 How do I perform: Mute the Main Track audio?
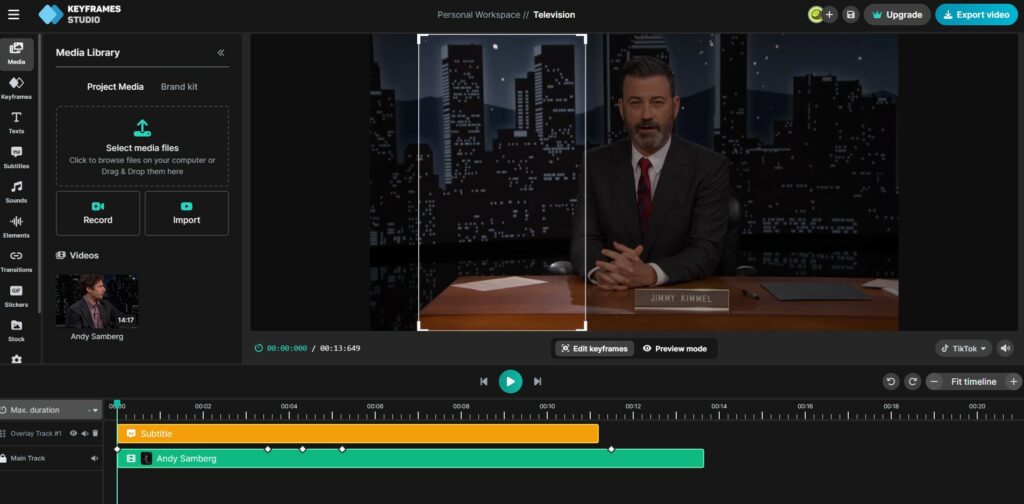click(95, 458)
